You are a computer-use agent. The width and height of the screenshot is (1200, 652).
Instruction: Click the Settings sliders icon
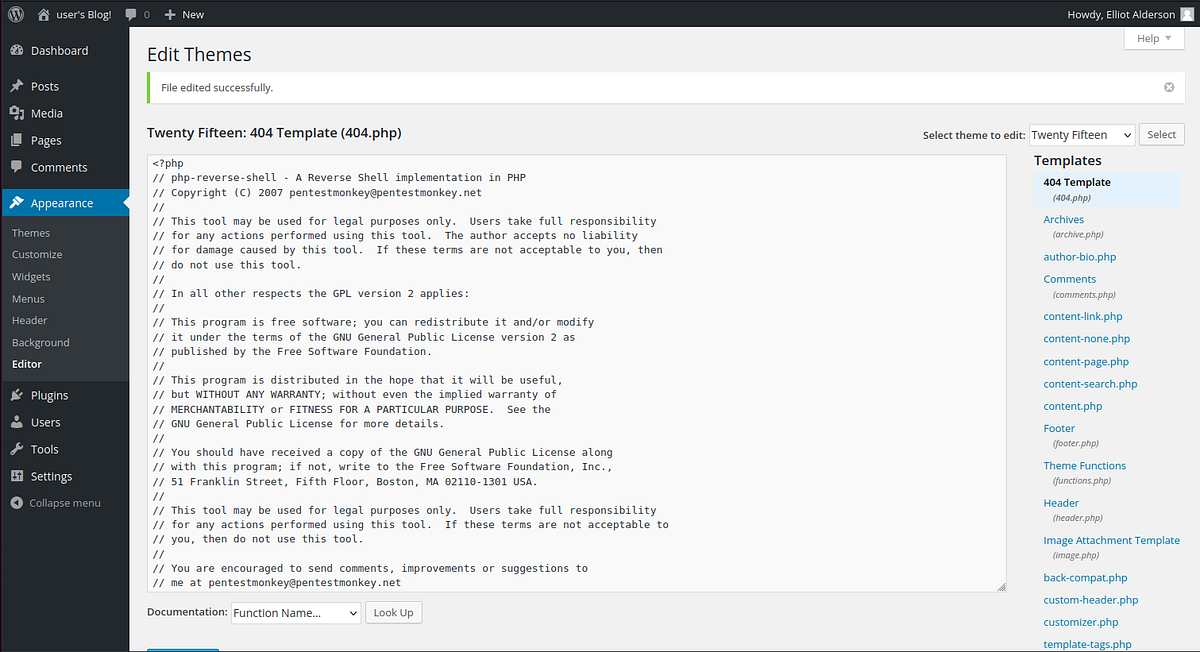click(x=17, y=476)
